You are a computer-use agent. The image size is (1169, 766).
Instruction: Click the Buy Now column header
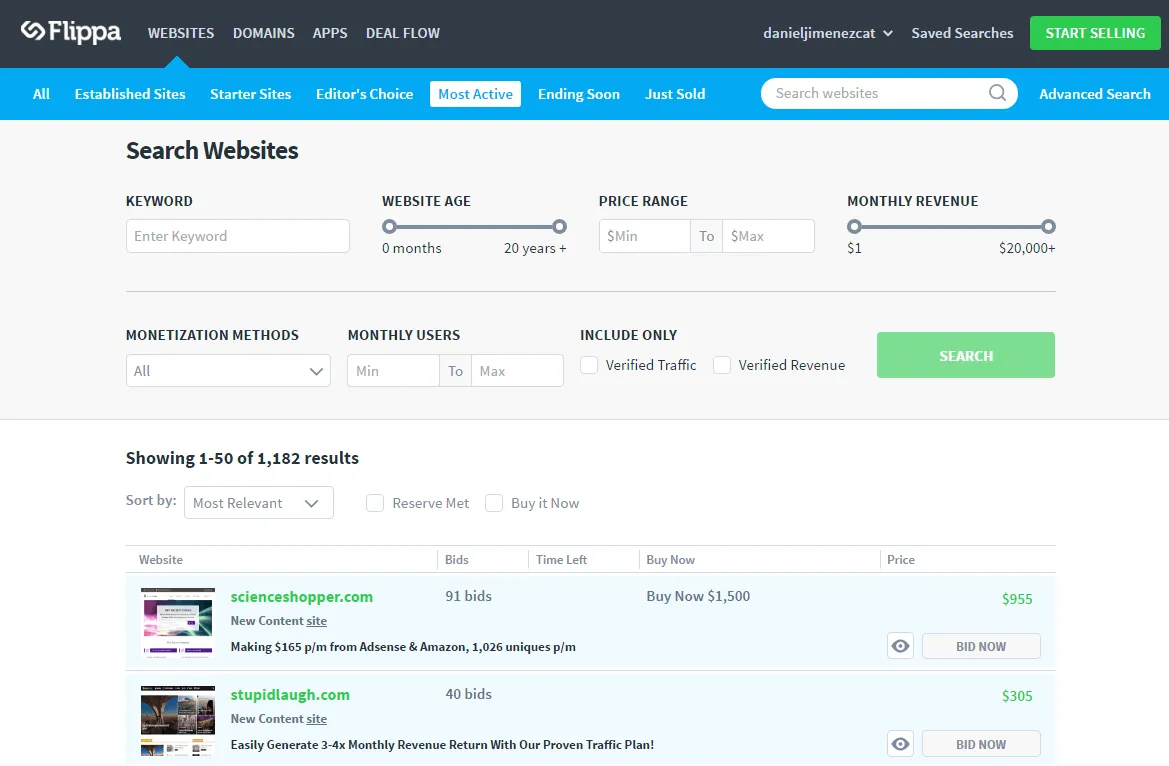tap(670, 559)
